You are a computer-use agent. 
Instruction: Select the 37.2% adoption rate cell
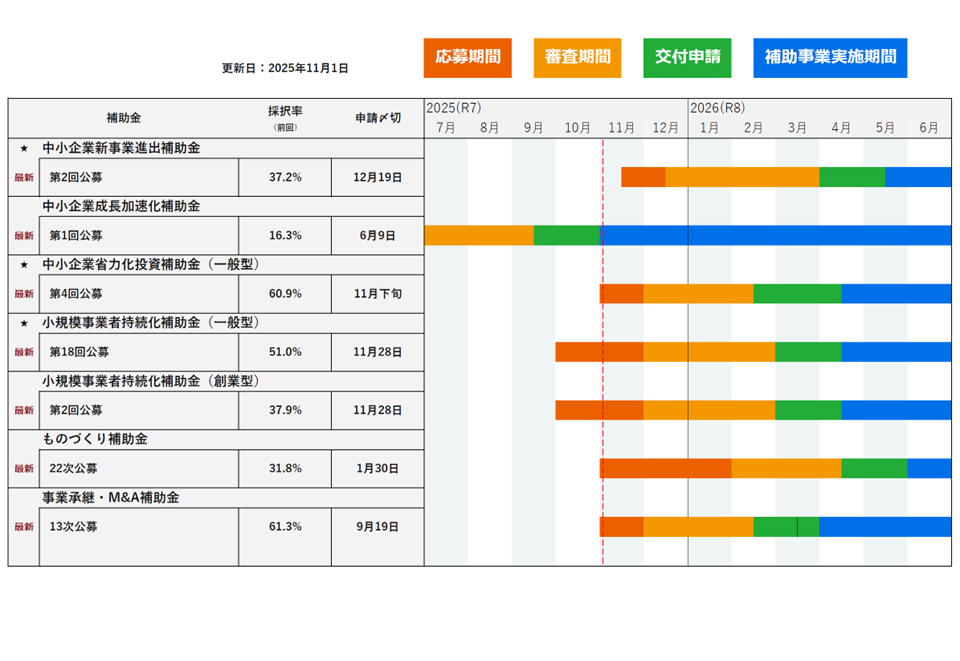[284, 177]
